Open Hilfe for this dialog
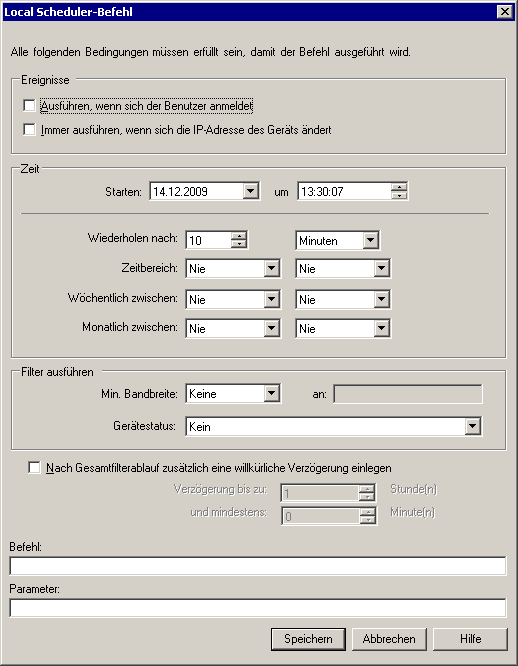This screenshot has height=666, width=518. [470, 639]
